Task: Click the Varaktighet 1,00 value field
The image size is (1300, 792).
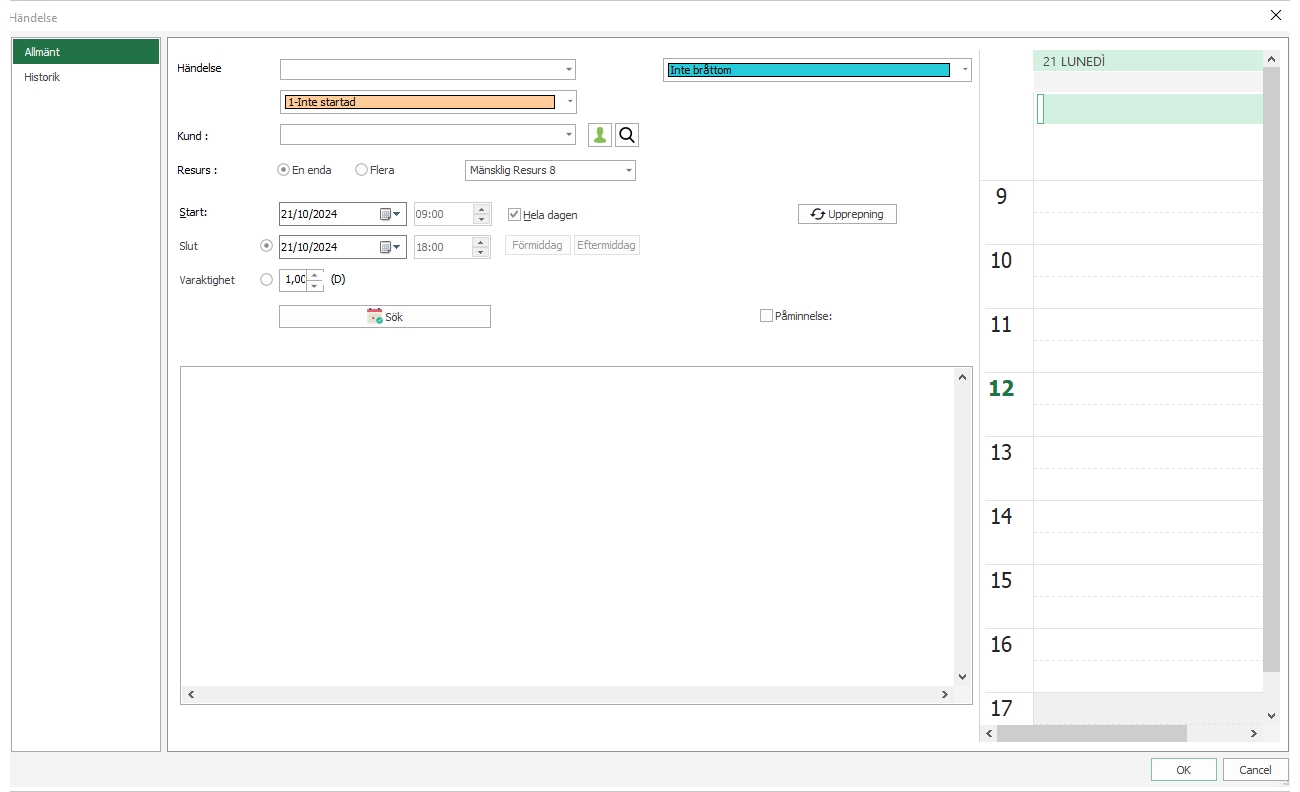Action: tap(294, 280)
